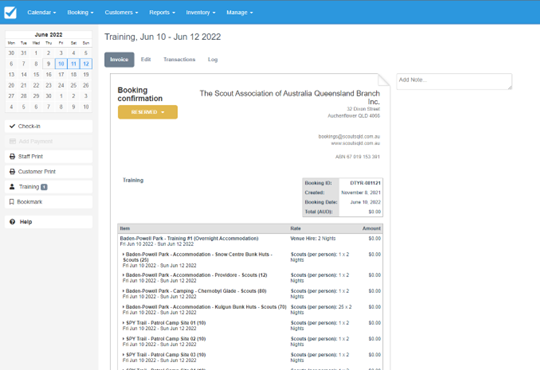
Task: Open the Customers dropdown menu
Action: point(121,12)
